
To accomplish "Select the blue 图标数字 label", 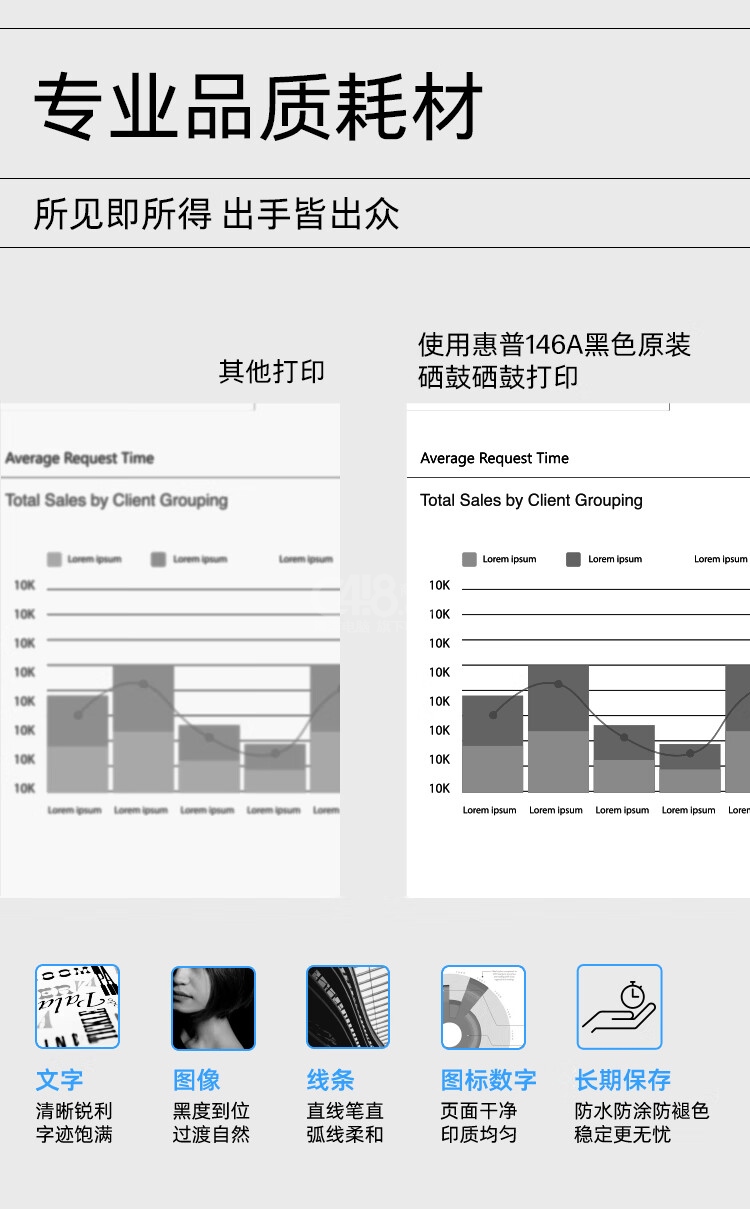I will click(488, 1080).
